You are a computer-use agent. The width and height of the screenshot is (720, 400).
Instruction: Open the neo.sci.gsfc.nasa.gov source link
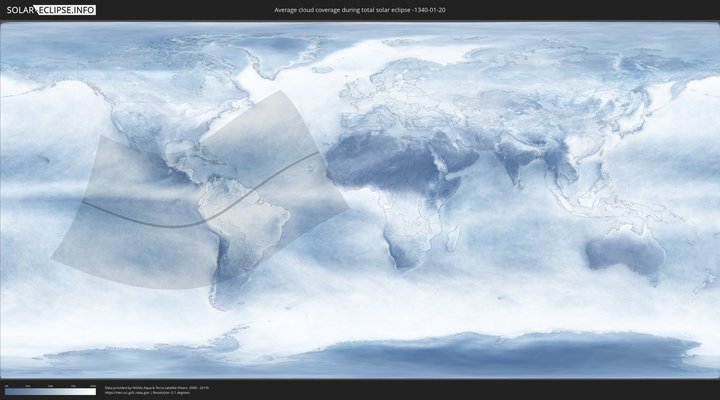click(133, 393)
